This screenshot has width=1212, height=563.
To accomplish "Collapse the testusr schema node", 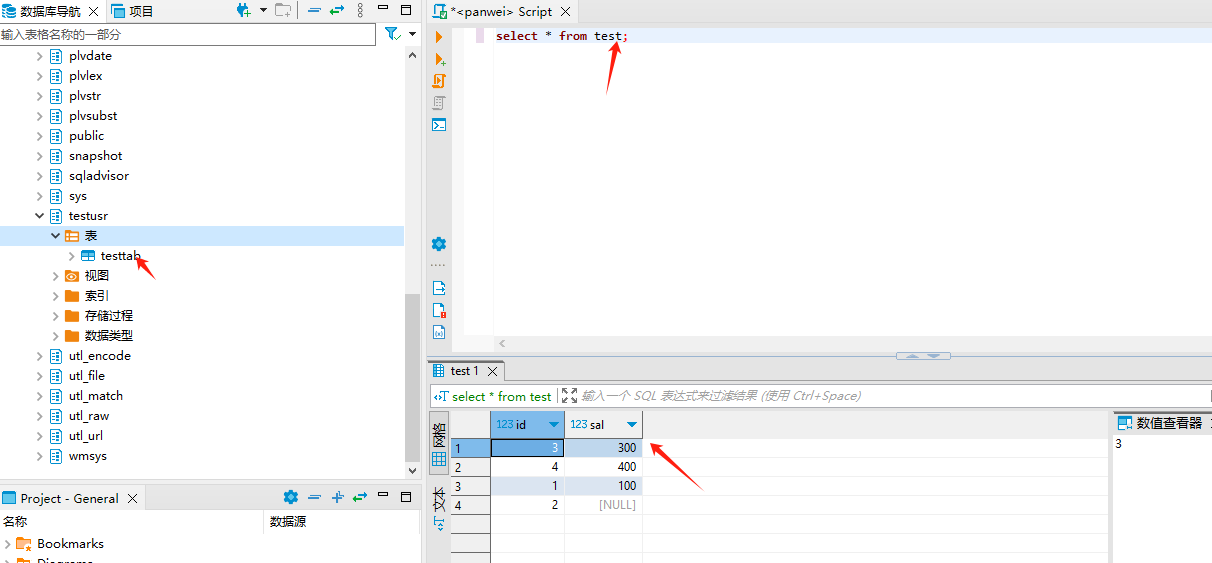I will [40, 216].
